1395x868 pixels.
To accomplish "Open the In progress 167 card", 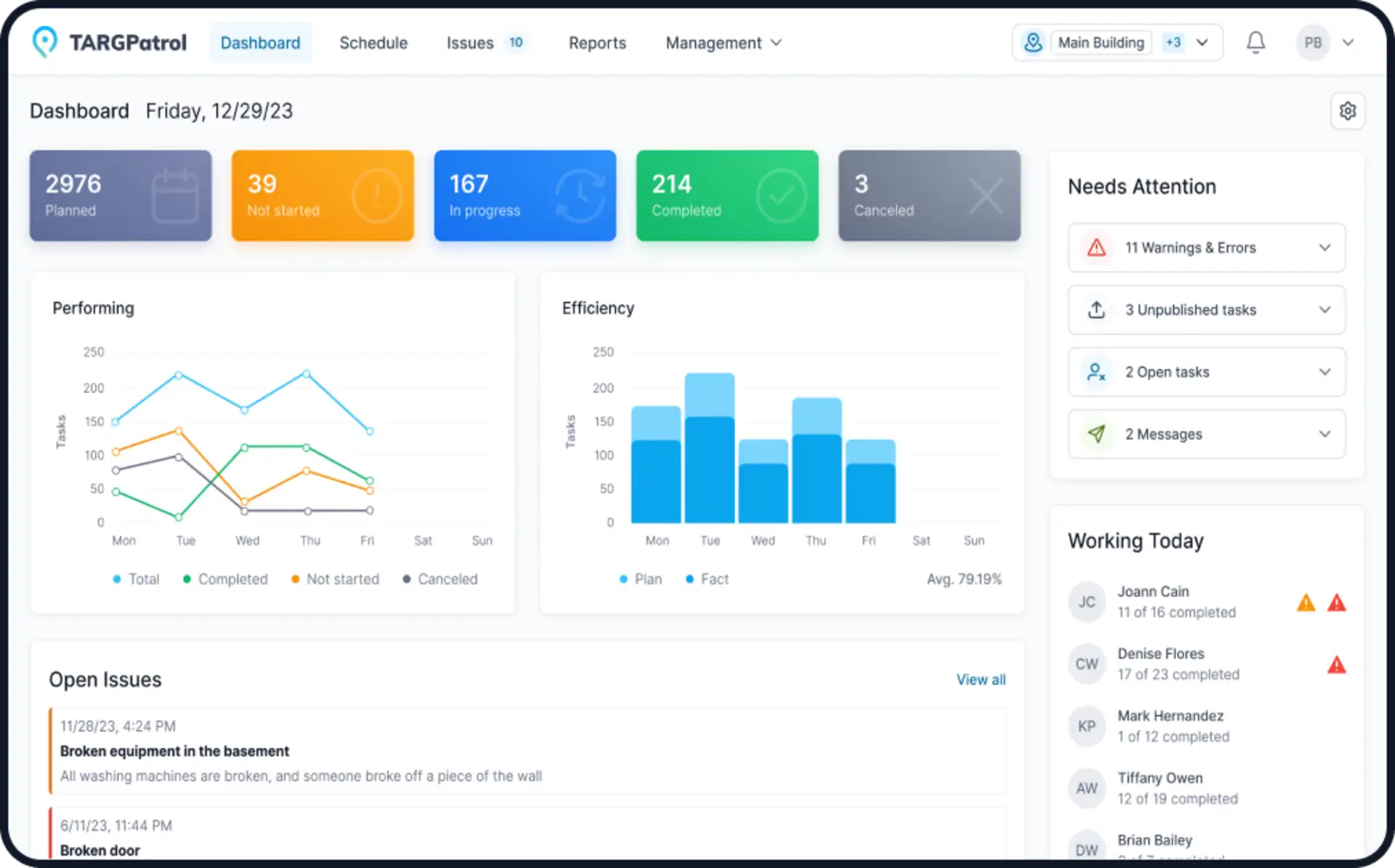I will (525, 195).
